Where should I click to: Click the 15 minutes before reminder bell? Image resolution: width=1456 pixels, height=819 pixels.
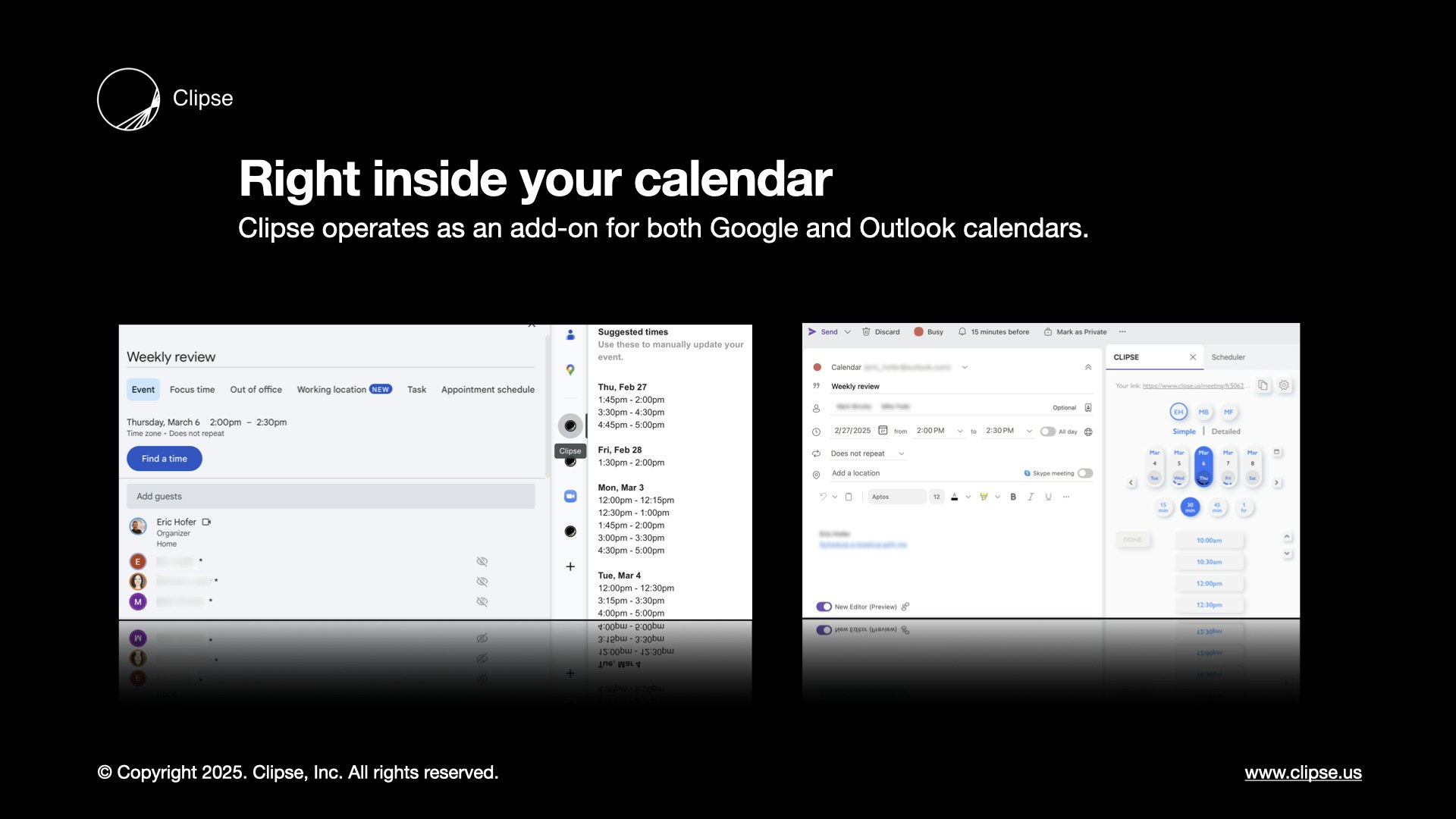click(x=962, y=331)
